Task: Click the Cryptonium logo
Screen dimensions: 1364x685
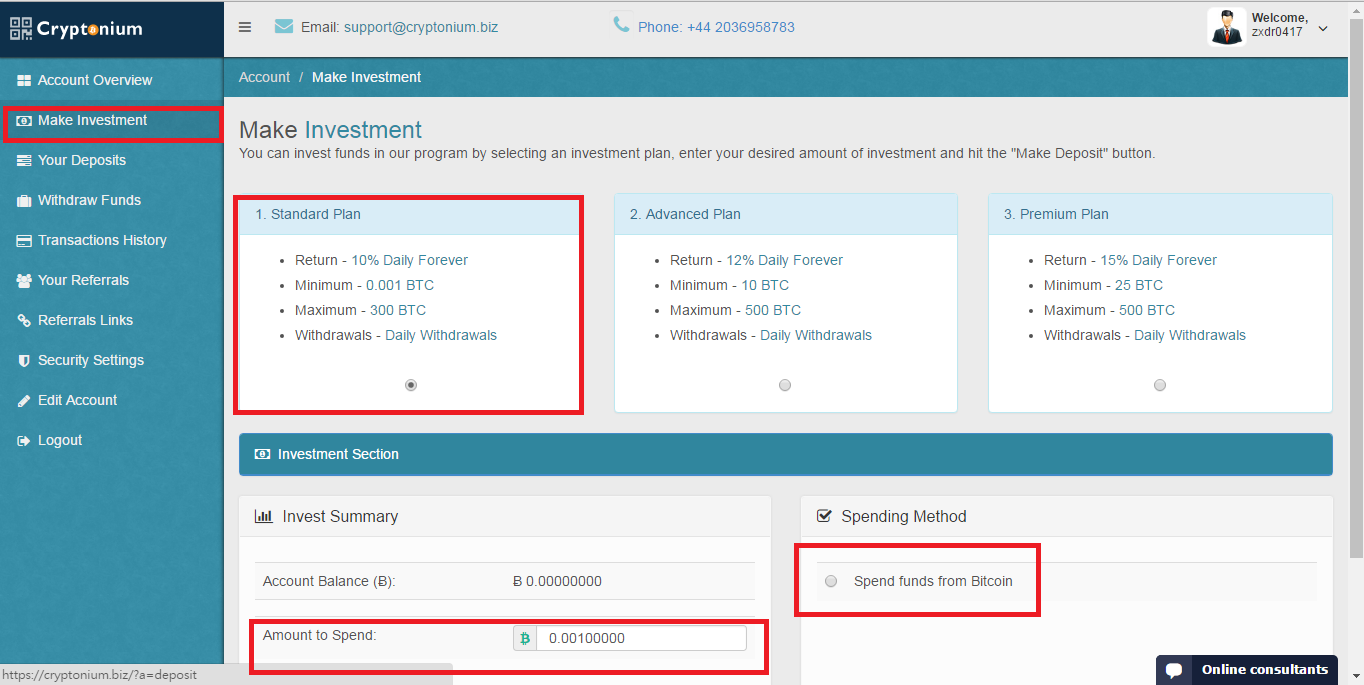Action: (76, 28)
